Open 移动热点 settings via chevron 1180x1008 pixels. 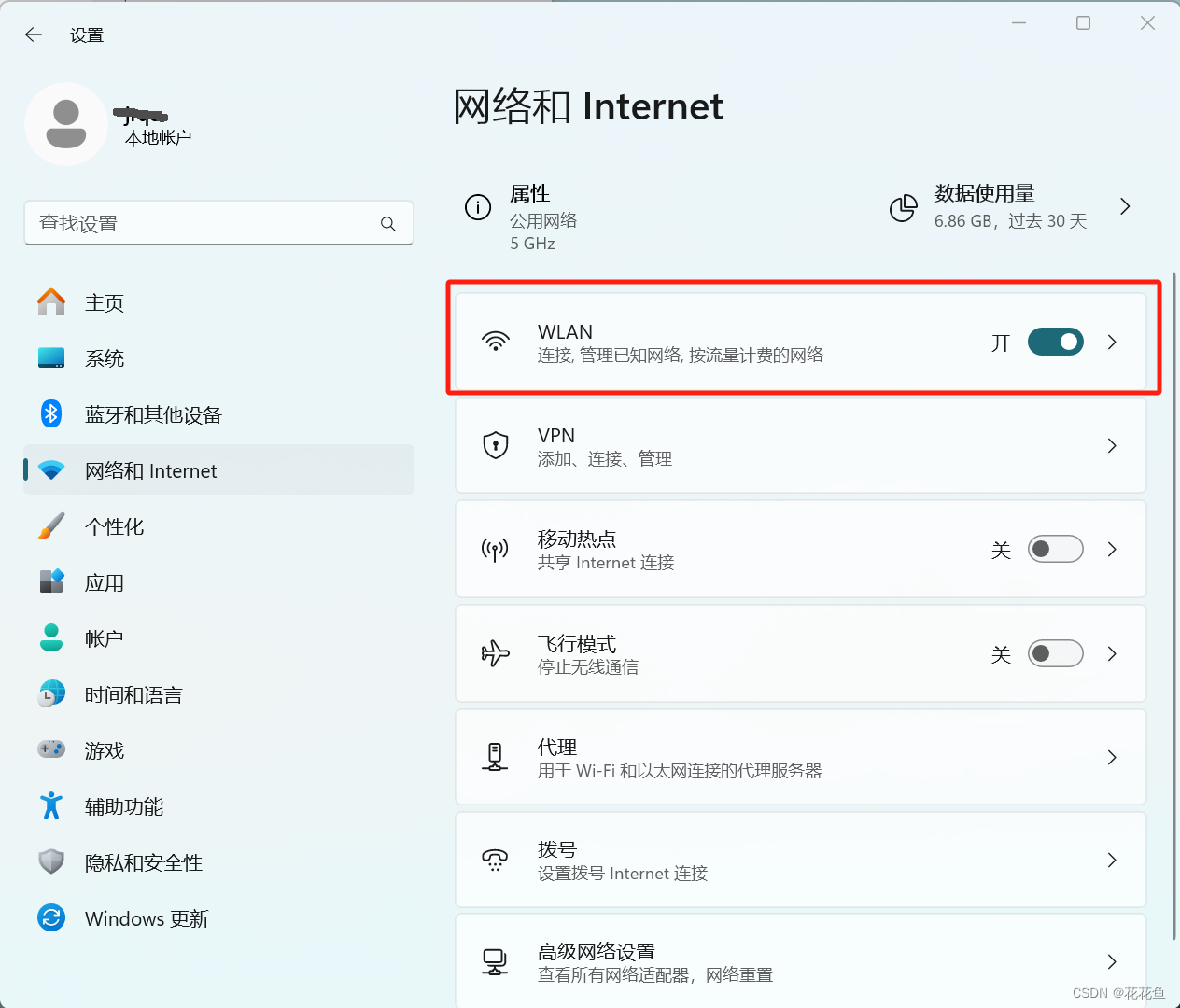coord(1112,550)
